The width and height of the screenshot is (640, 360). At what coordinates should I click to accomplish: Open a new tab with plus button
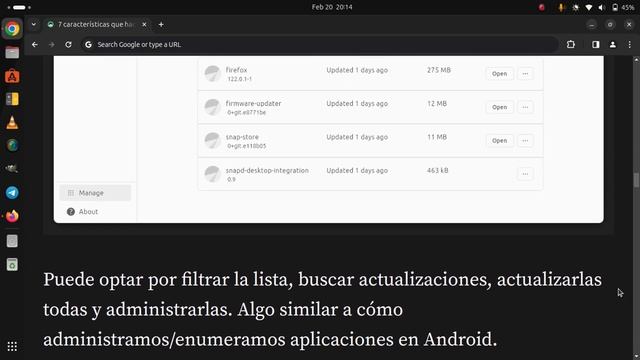click(161, 24)
